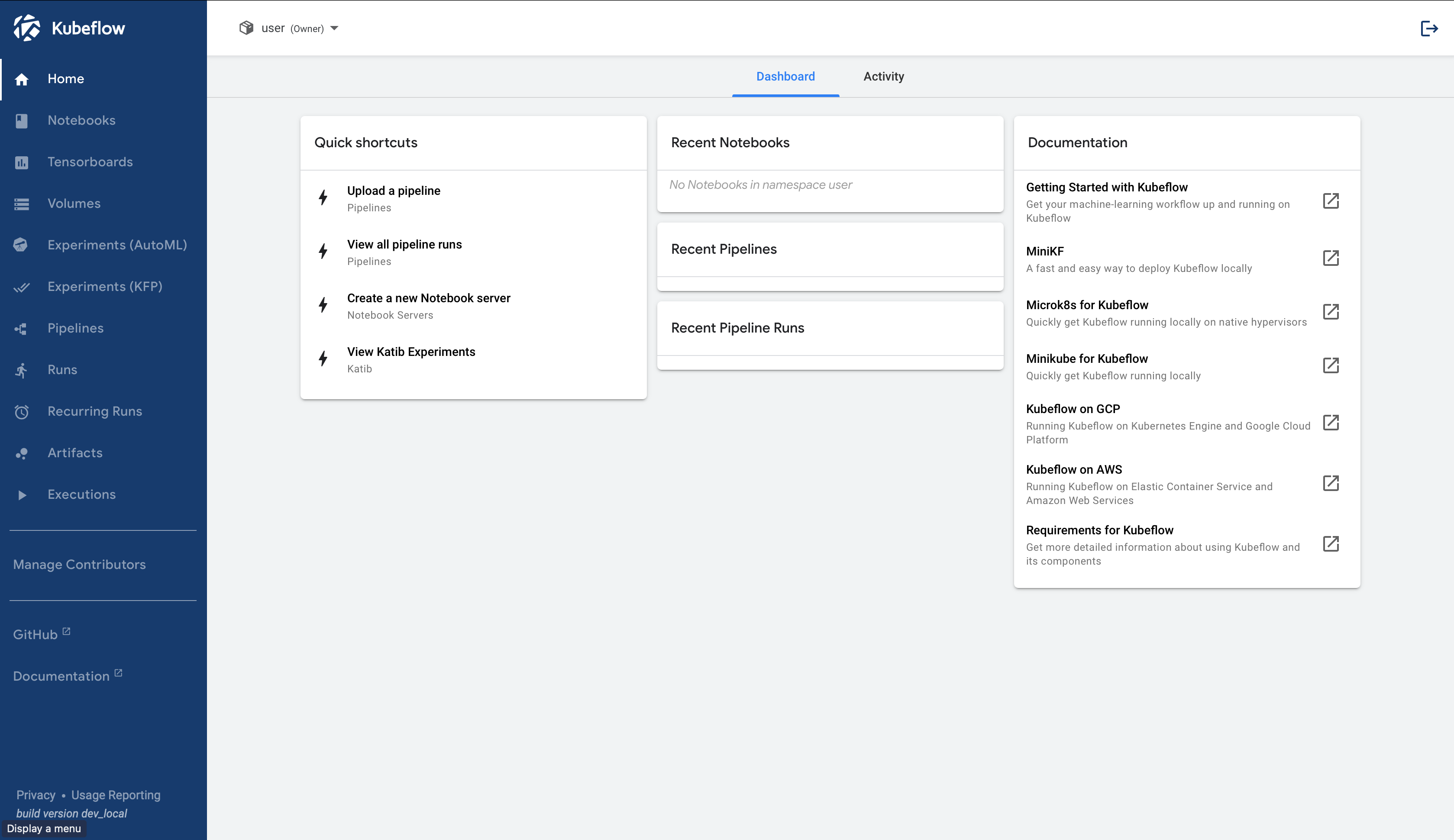Click the logout icon at top right
This screenshot has width=1454, height=840.
point(1430,28)
